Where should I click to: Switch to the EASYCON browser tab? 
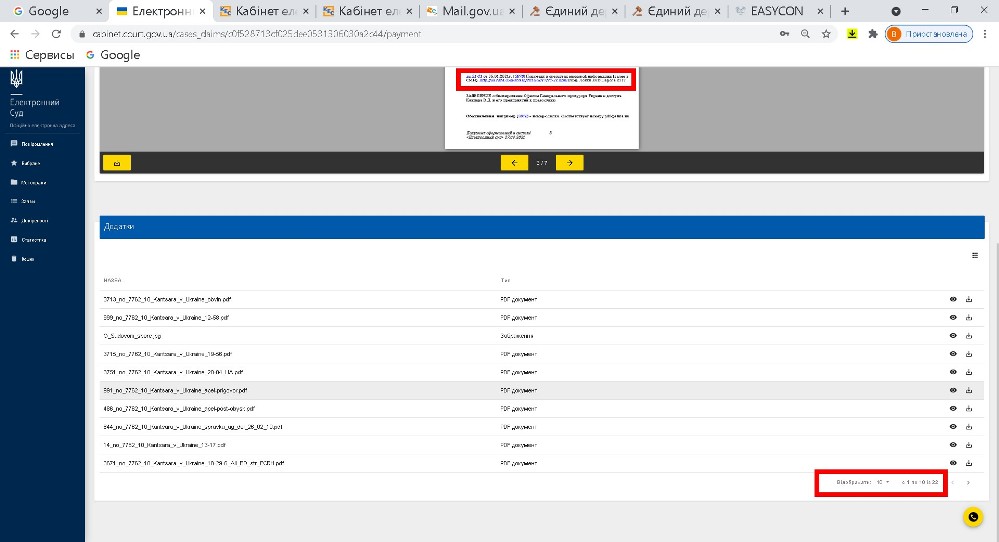pos(780,11)
